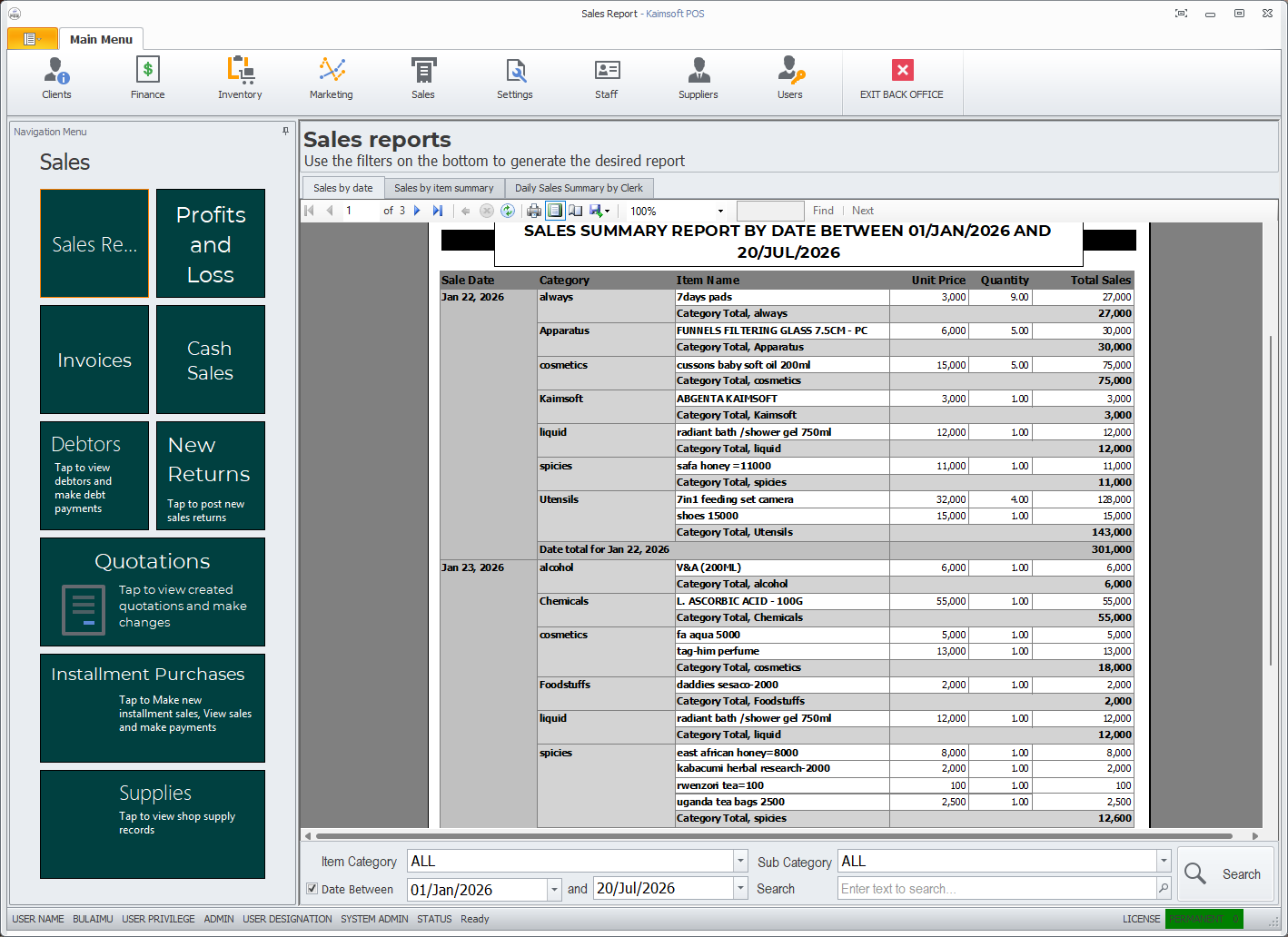This screenshot has height=937, width=1288.
Task: Open page setup icon
Action: click(x=575, y=211)
